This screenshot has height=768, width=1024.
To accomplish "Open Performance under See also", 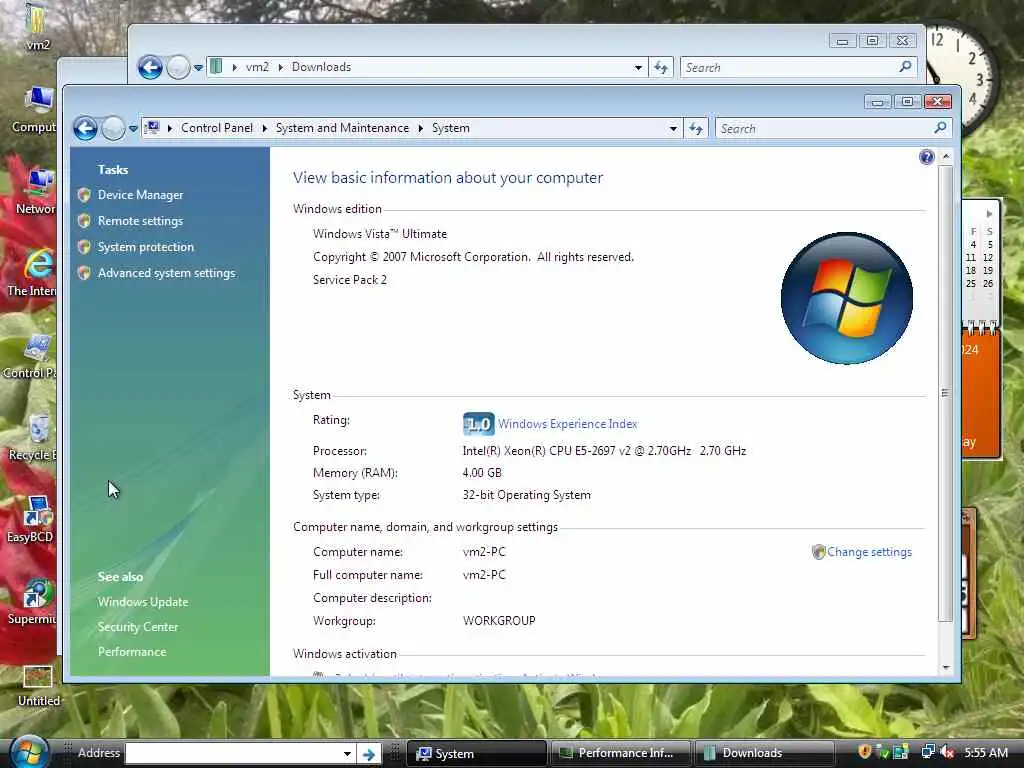I will click(x=132, y=652).
